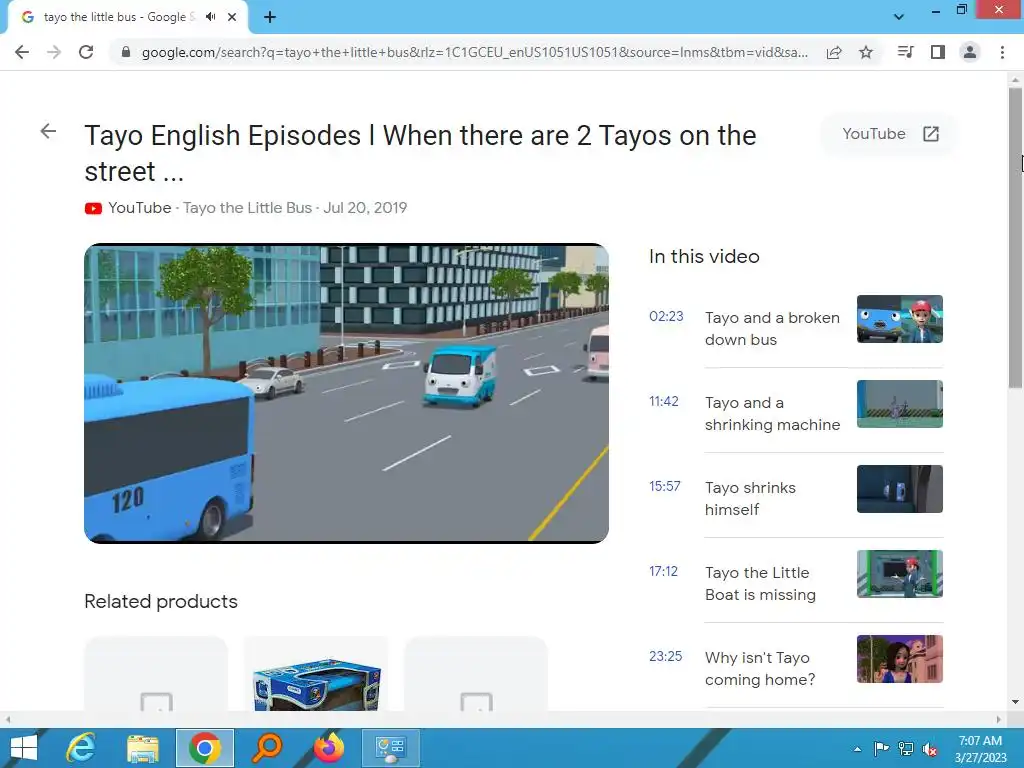This screenshot has height=768, width=1024.
Task: Select 'Tayo and a broken down bus' chapter
Action: pyautogui.click(x=772, y=328)
